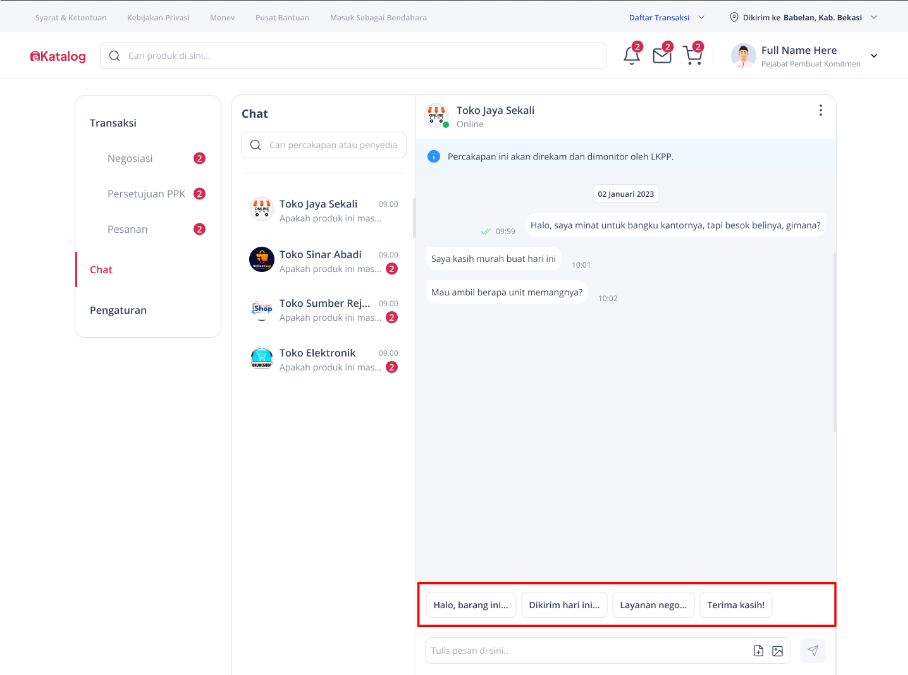The height and width of the screenshot is (675, 908).
Task: Click the eKatalog logo
Action: coord(58,56)
